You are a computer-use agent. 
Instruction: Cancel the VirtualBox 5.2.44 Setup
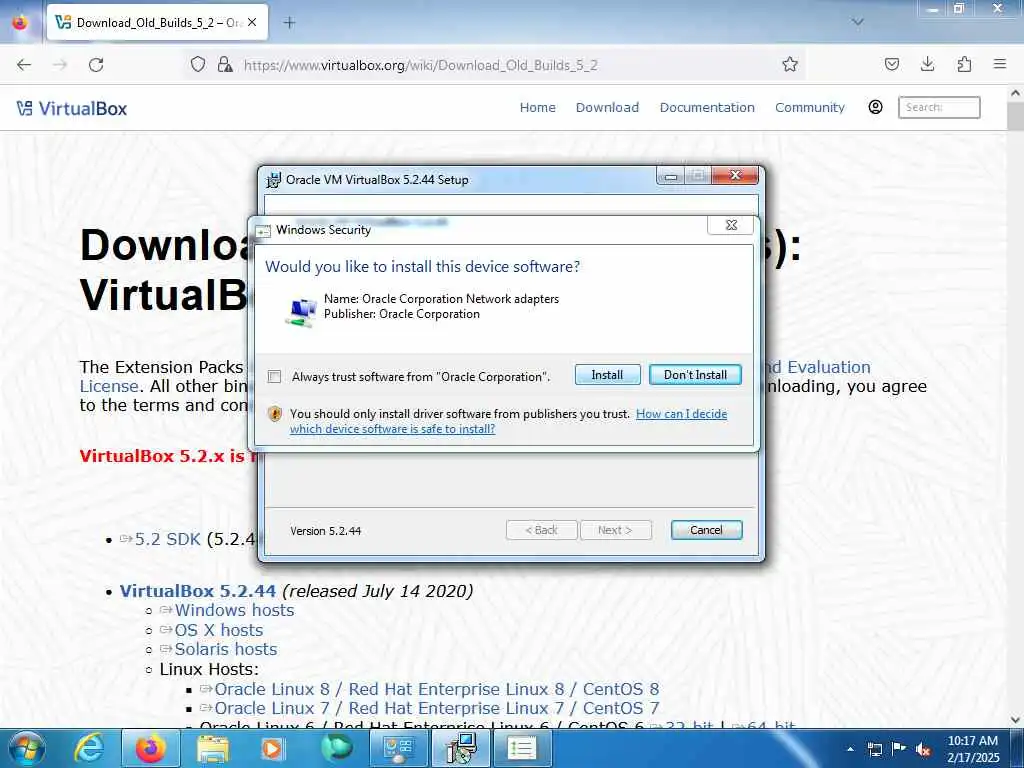click(x=706, y=530)
